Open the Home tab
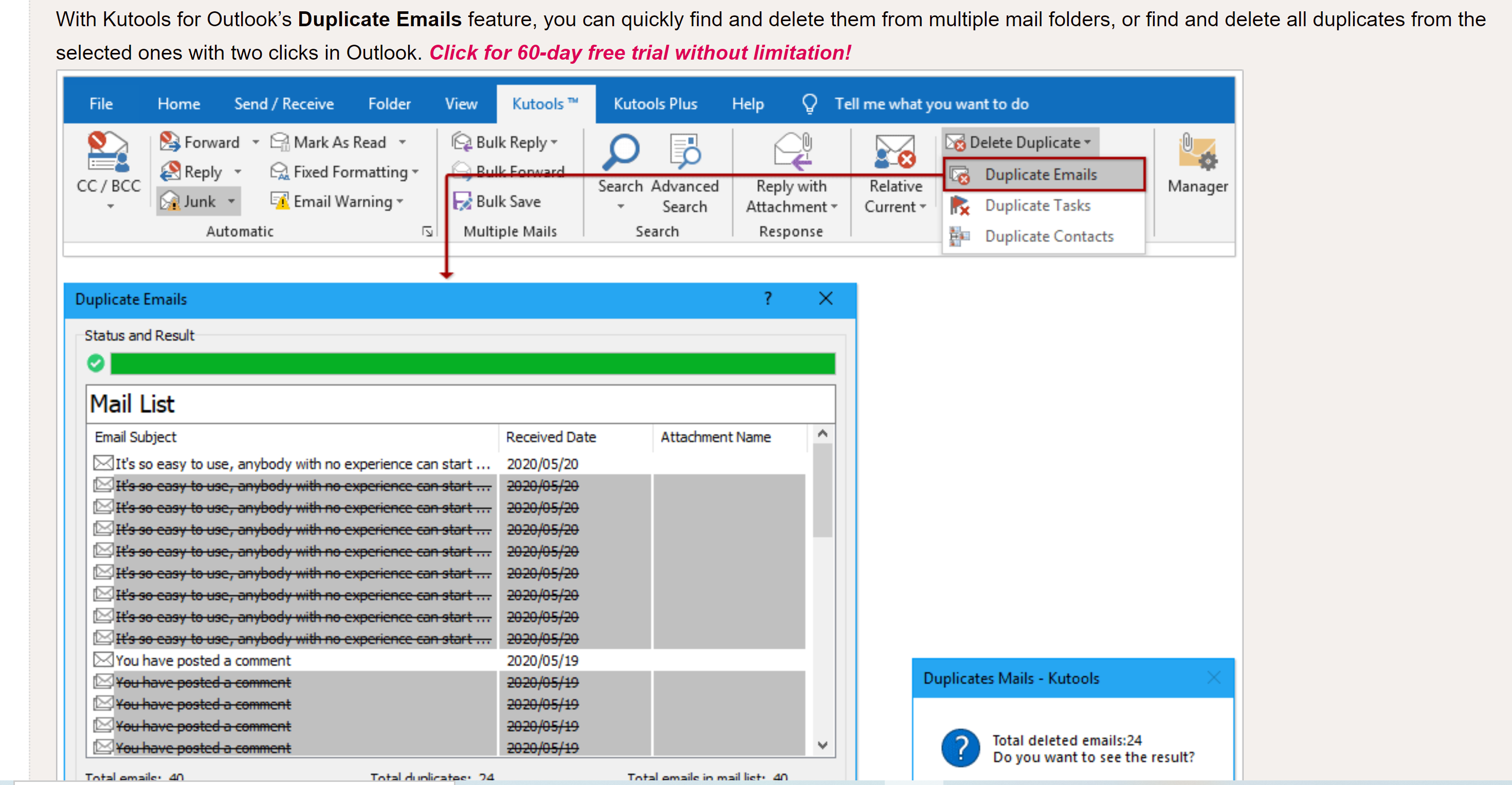Screen dimensions: 1512x785 [x=179, y=104]
